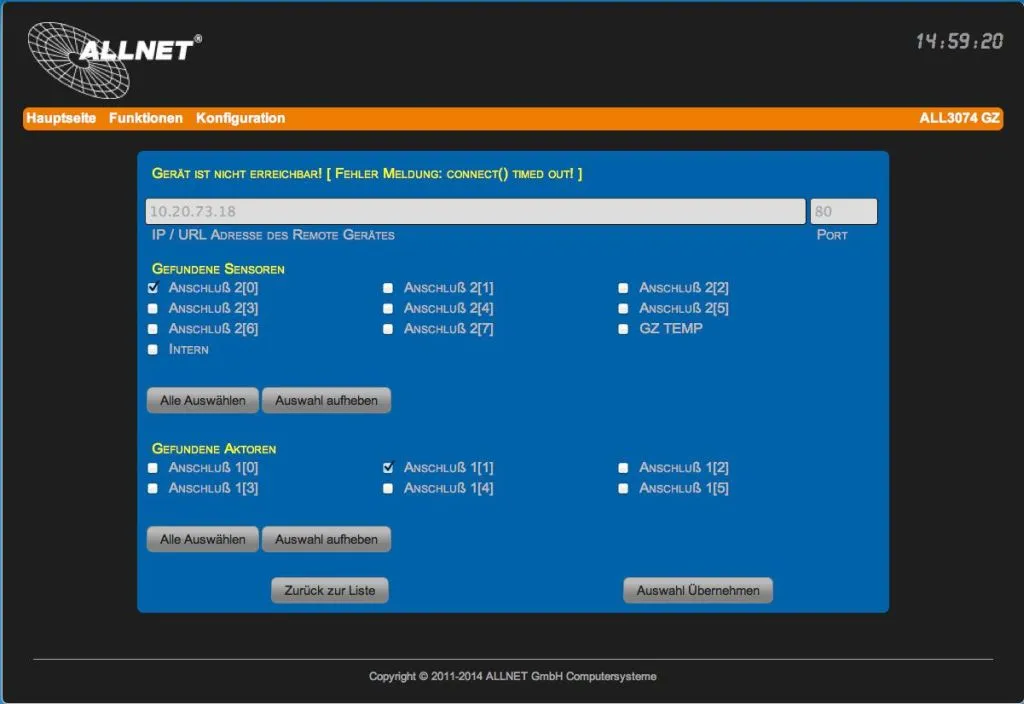Disable the Anschluß 2[0] sensor checkbox
This screenshot has width=1024, height=704.
pyautogui.click(x=152, y=288)
